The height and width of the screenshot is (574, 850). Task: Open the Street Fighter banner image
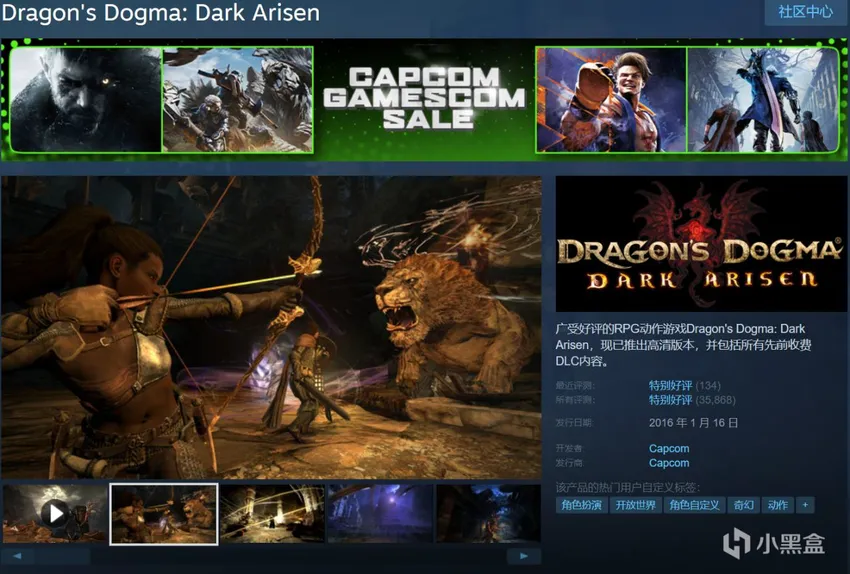[611, 99]
